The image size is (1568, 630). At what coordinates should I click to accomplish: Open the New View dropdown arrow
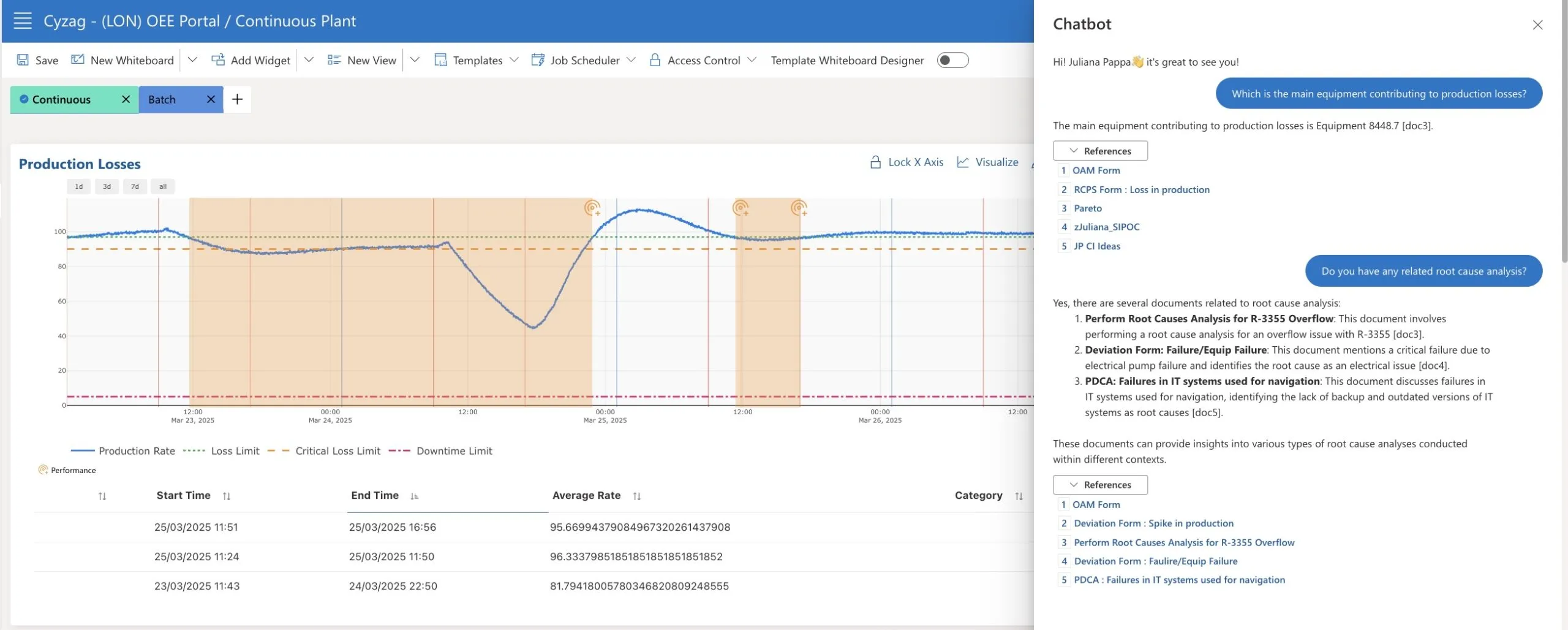click(415, 60)
